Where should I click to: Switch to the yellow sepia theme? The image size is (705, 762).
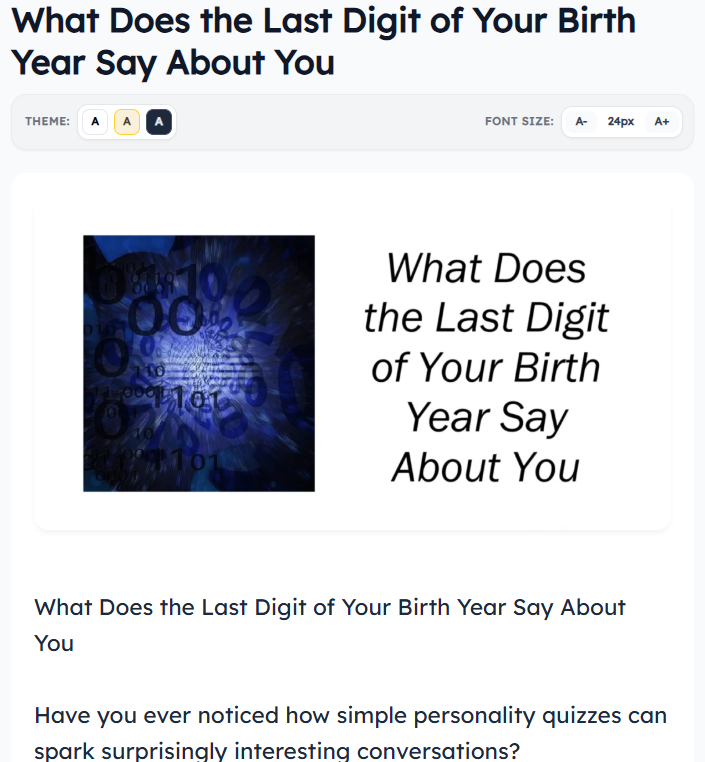(127, 121)
